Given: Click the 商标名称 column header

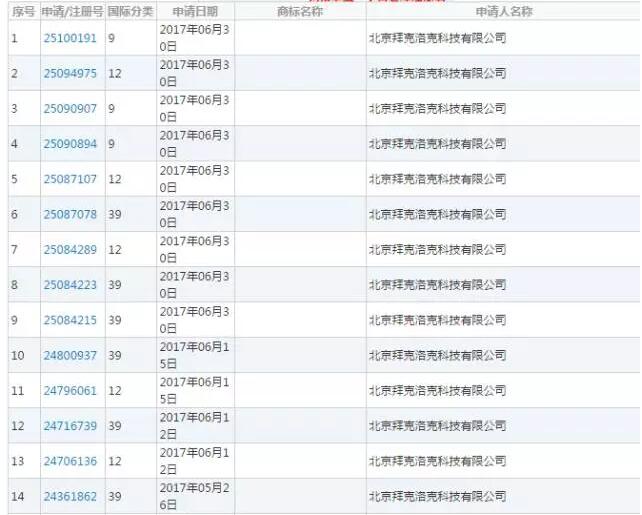Looking at the screenshot, I should (300, 12).
